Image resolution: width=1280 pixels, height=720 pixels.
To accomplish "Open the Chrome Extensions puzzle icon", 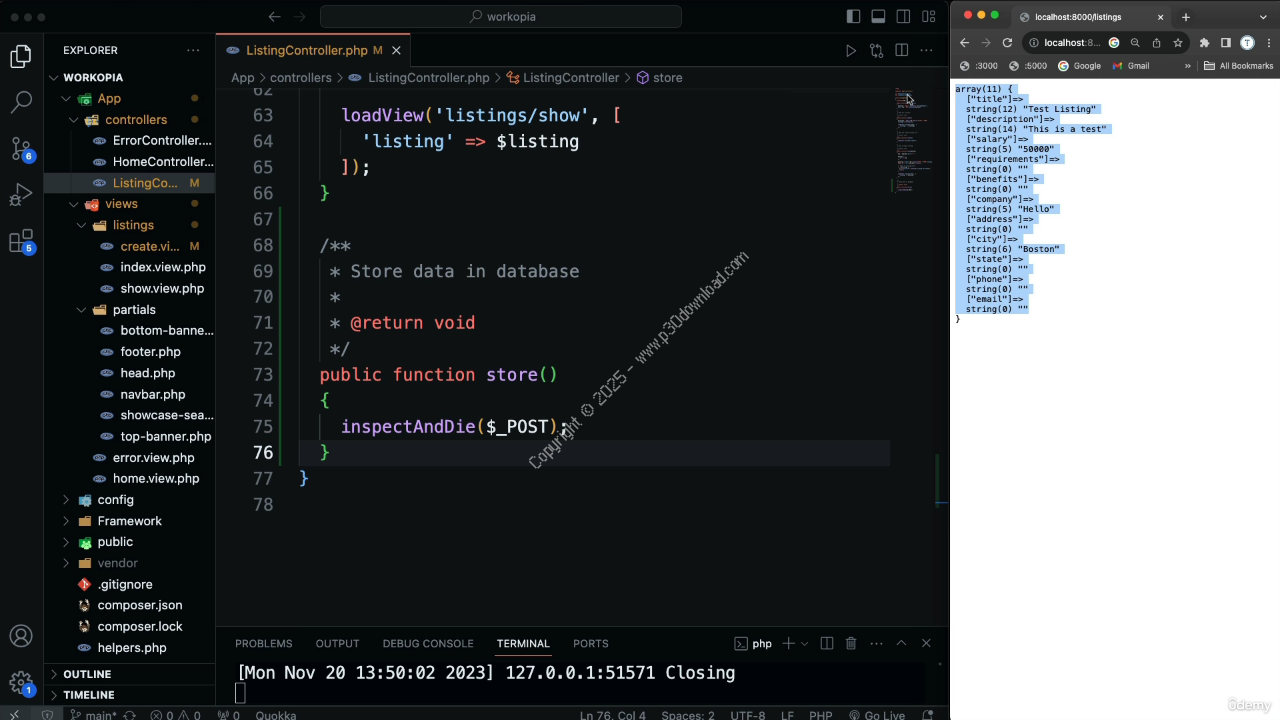I will click(1204, 43).
